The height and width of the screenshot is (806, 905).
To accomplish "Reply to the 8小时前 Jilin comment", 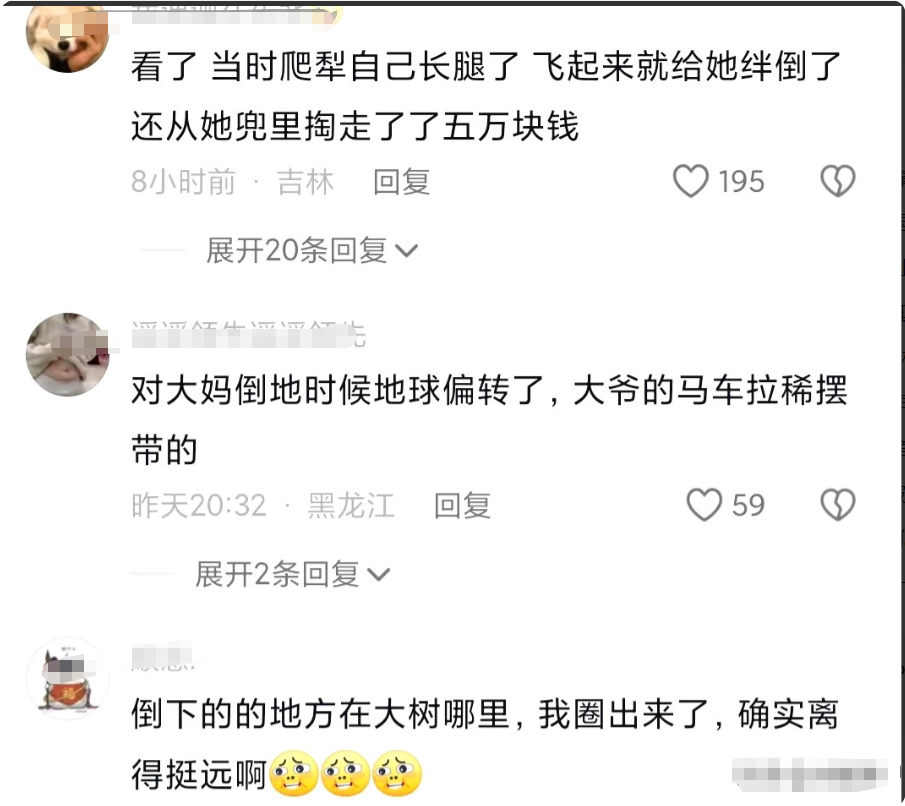I will pos(402,181).
